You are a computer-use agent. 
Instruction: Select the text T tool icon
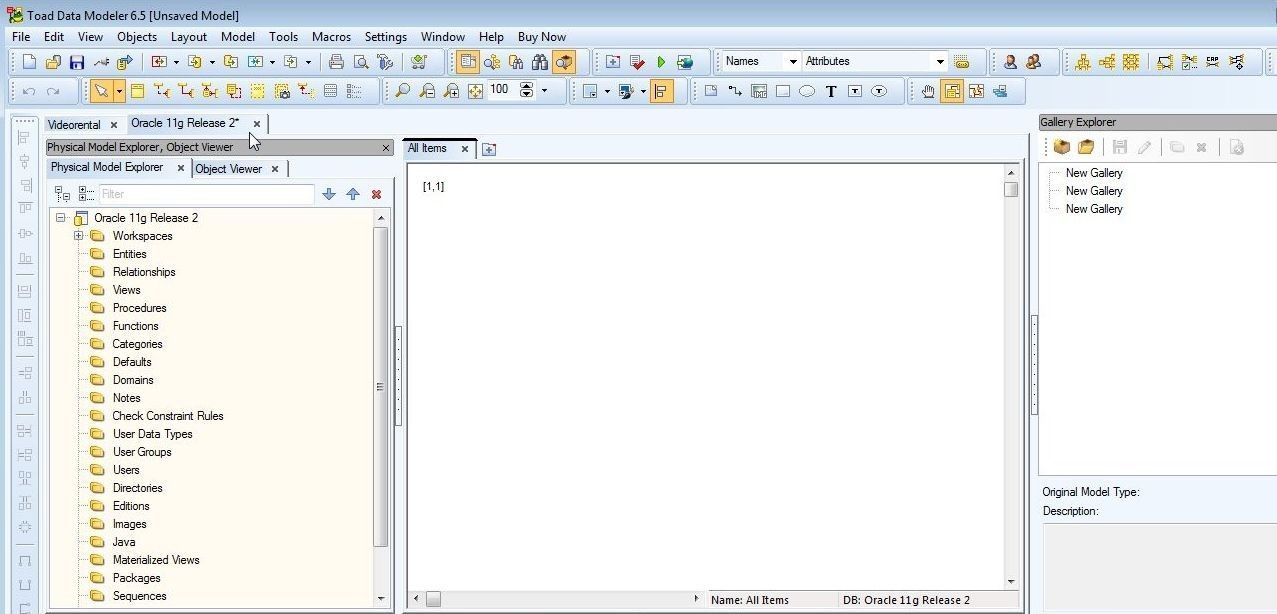coord(831,91)
